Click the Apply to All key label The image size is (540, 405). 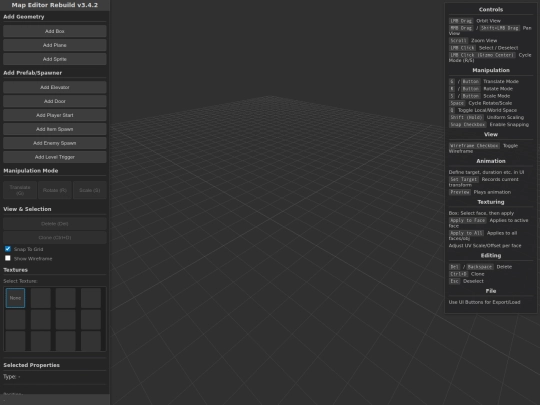click(466, 233)
